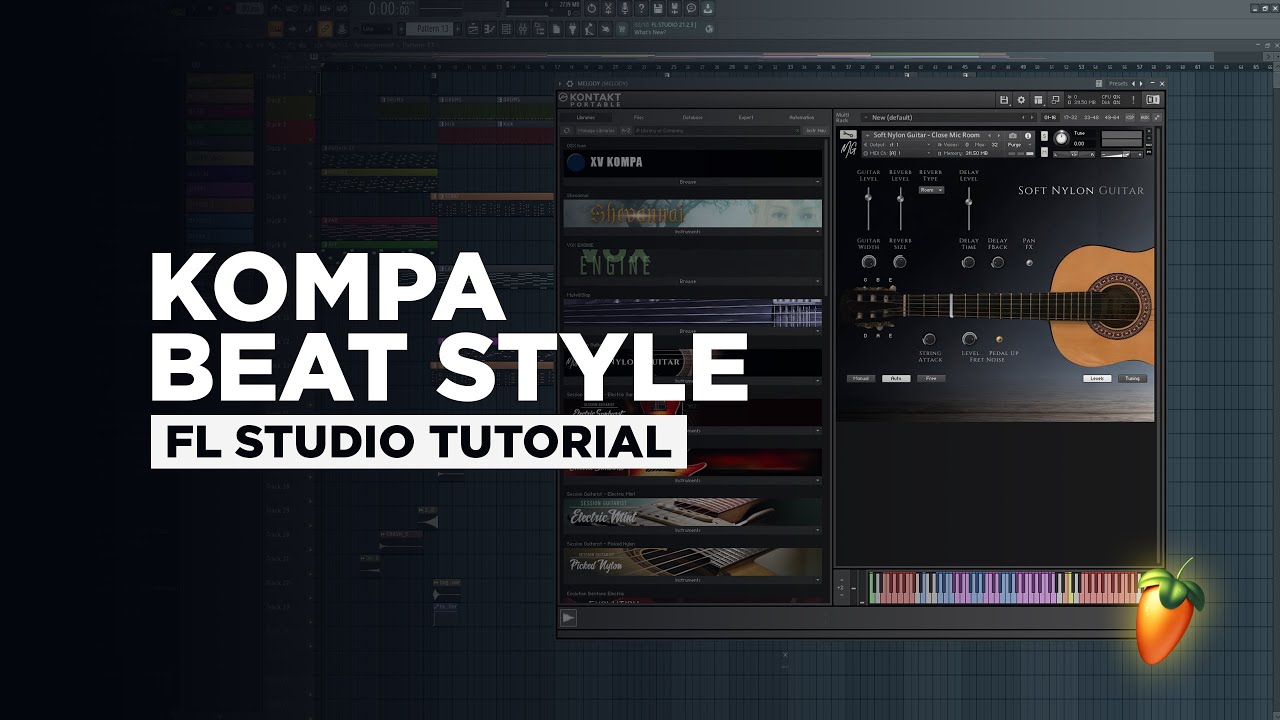Toggle the Mute (M) button on instrument

(1044, 152)
